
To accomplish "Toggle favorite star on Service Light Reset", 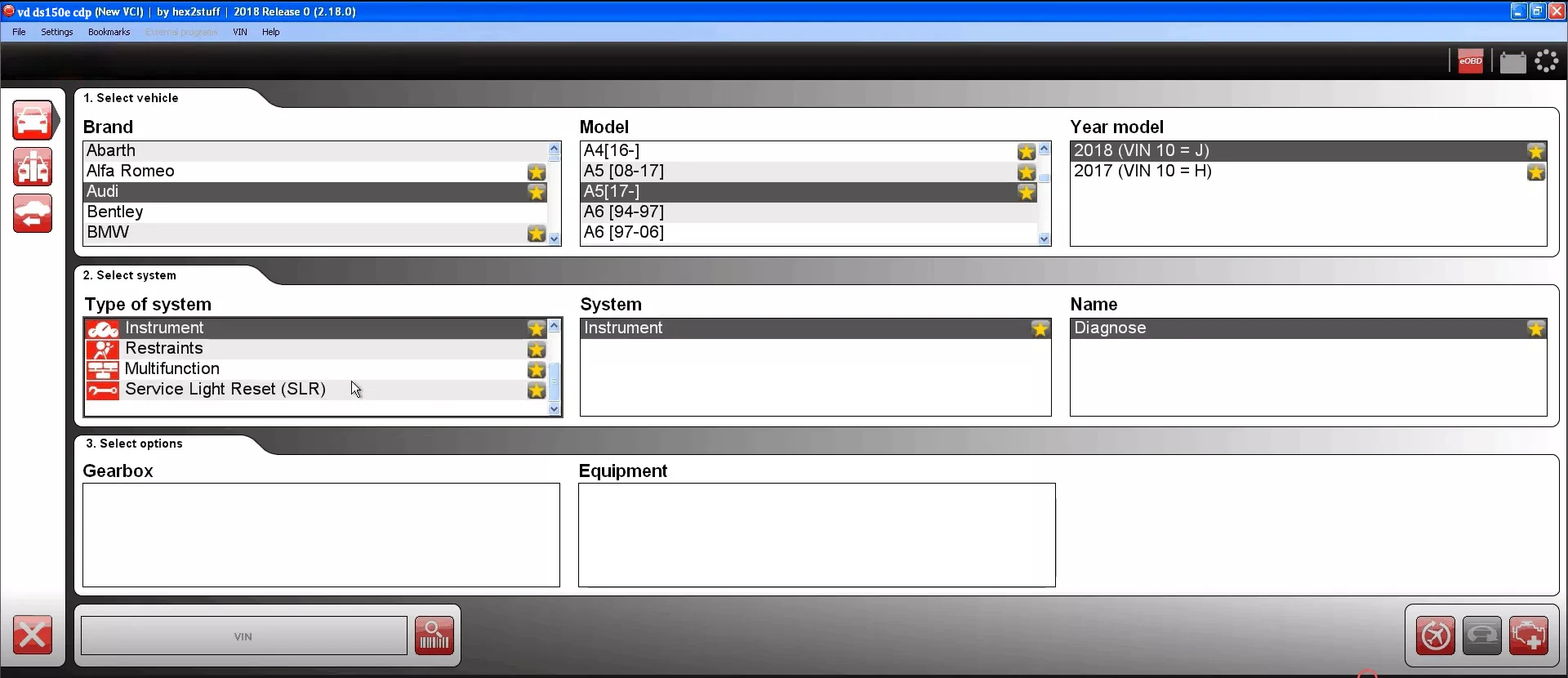I will tap(537, 390).
